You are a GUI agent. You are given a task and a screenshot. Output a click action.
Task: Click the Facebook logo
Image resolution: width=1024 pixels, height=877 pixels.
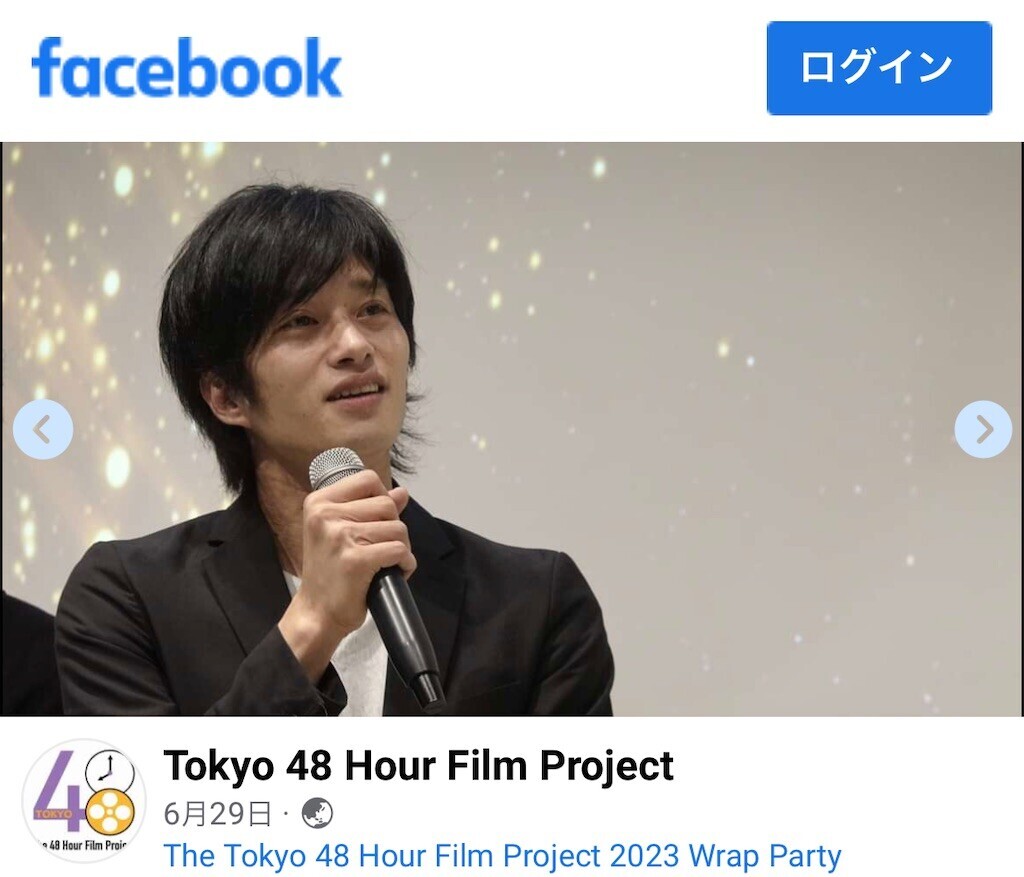[187, 67]
